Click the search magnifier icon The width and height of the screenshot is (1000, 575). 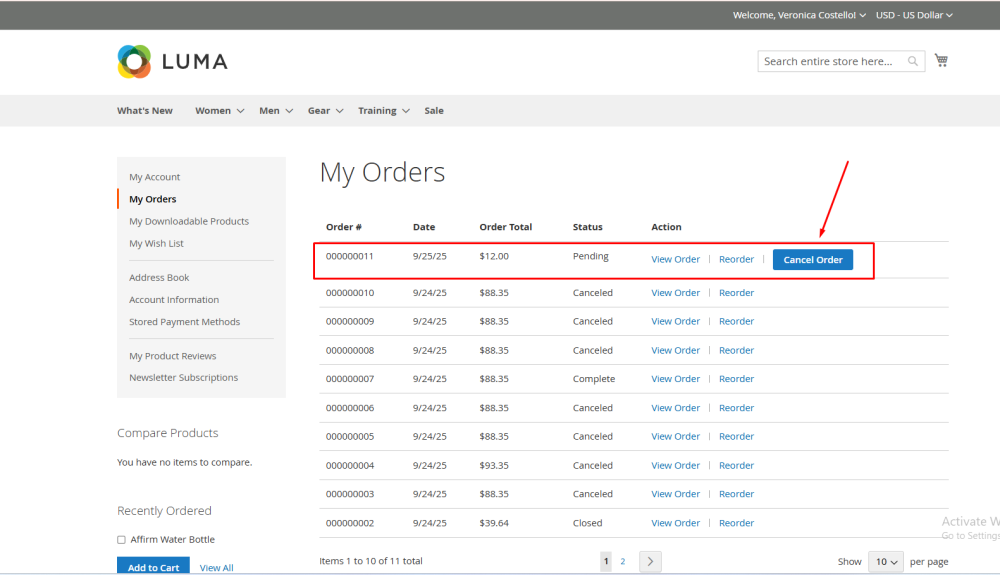coord(913,61)
